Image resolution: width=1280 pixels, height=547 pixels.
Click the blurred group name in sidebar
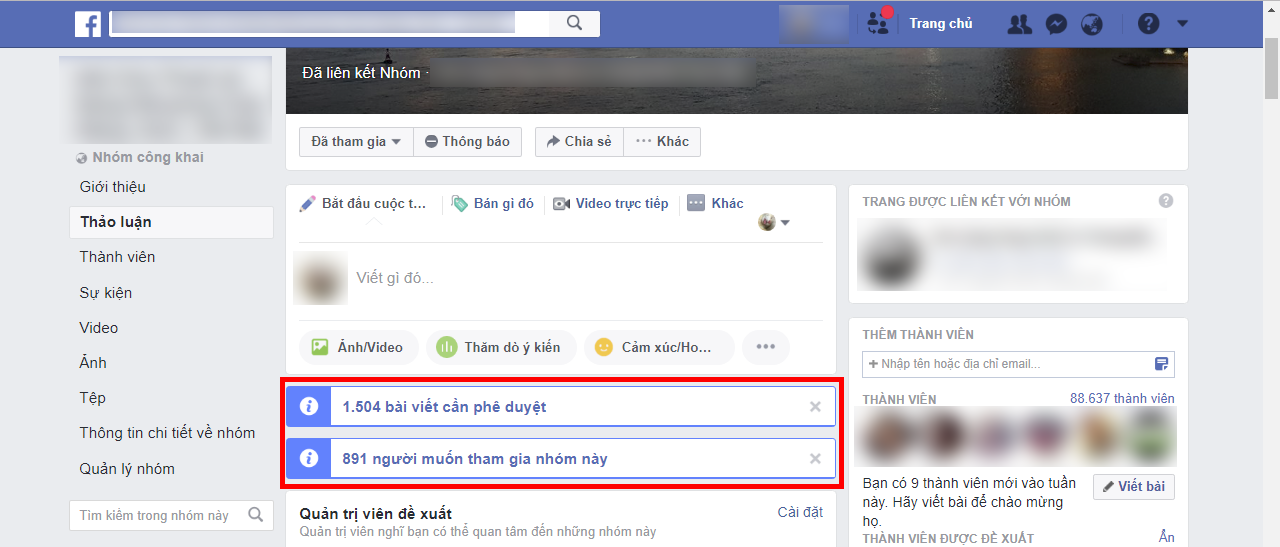(165, 100)
